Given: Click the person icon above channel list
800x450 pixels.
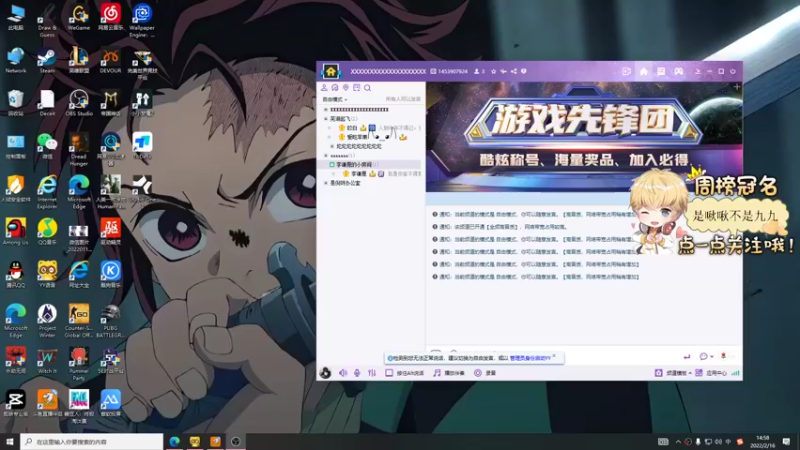Looking at the screenshot, I should tap(324, 88).
